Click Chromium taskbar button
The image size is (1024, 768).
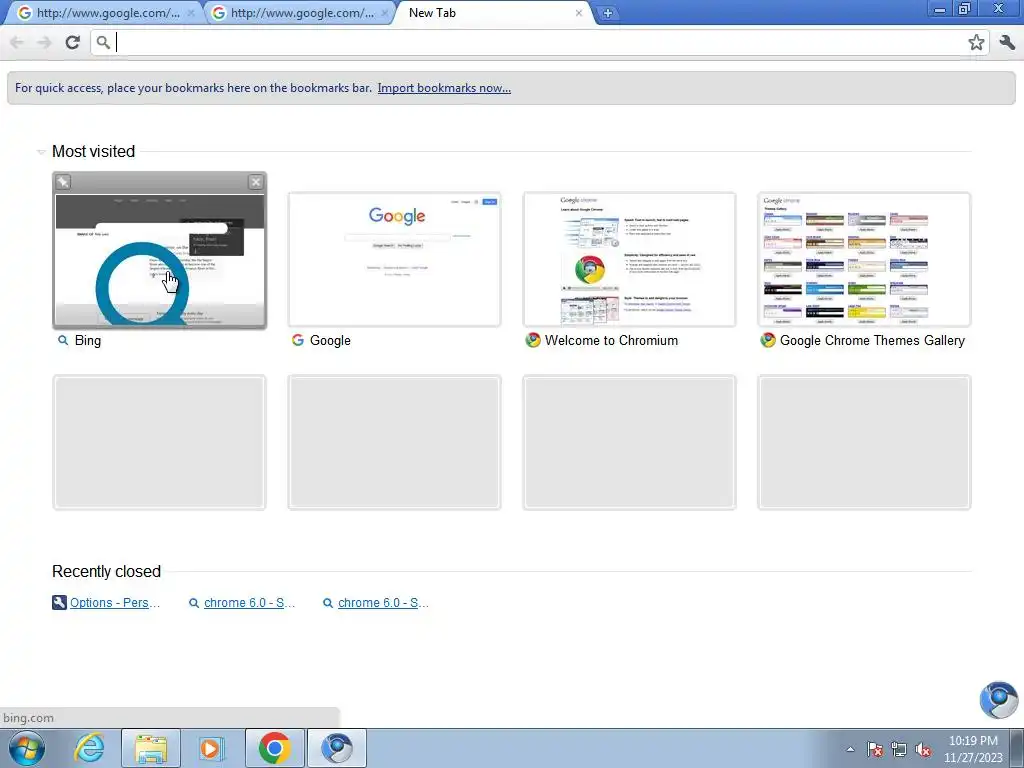tap(337, 748)
